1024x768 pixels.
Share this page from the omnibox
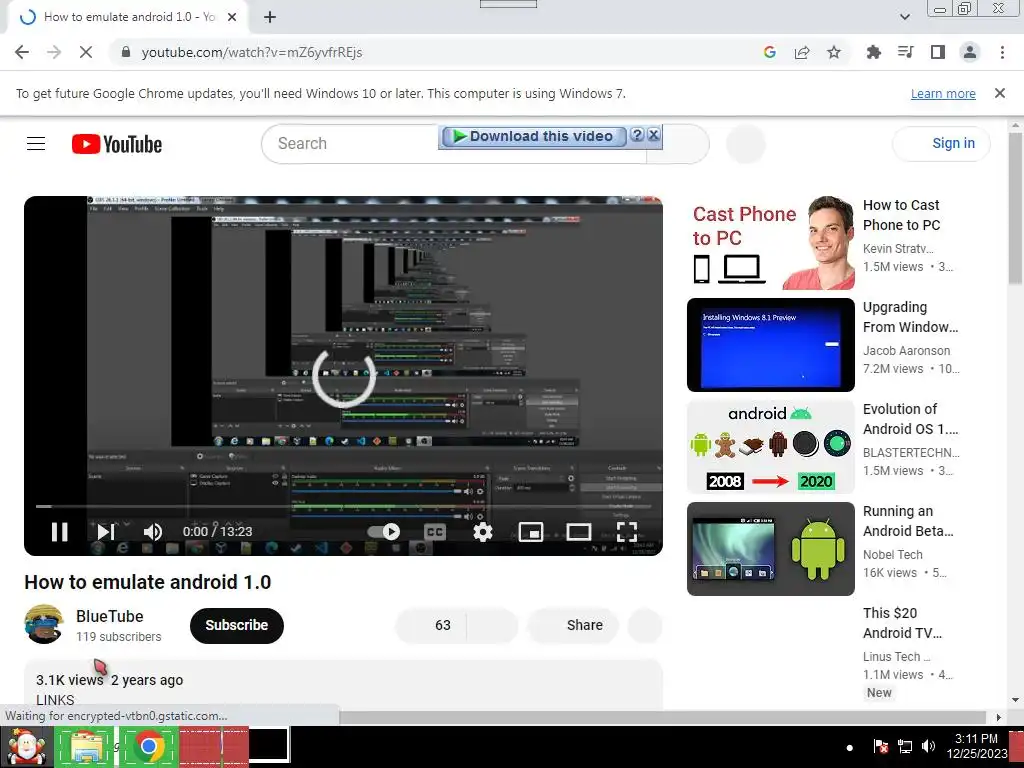click(x=802, y=52)
